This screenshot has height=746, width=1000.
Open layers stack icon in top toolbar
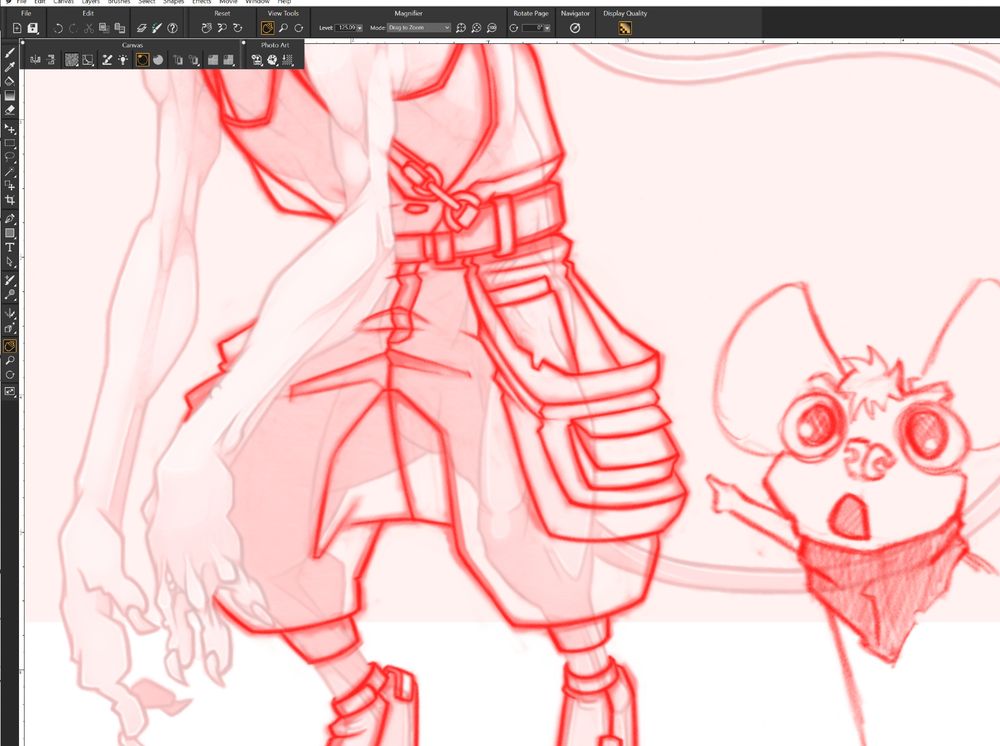coord(142,28)
